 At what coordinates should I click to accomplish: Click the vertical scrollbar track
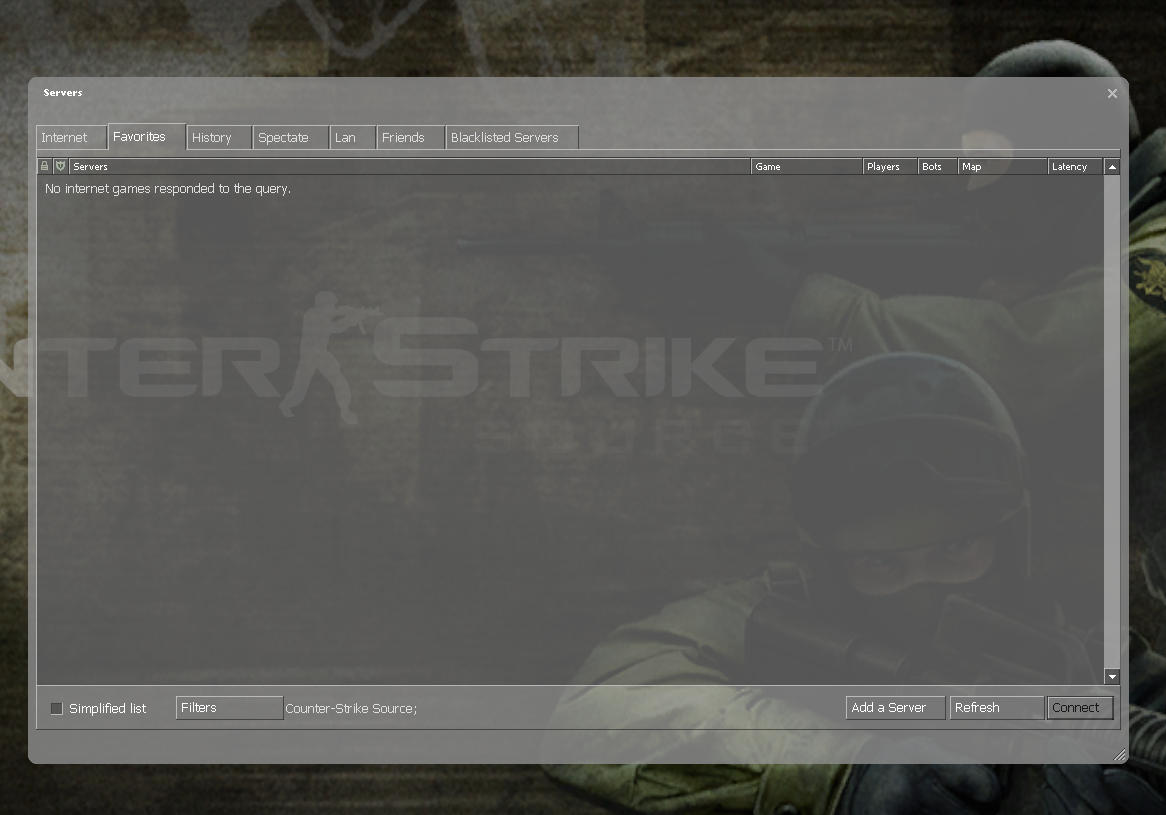(1112, 420)
